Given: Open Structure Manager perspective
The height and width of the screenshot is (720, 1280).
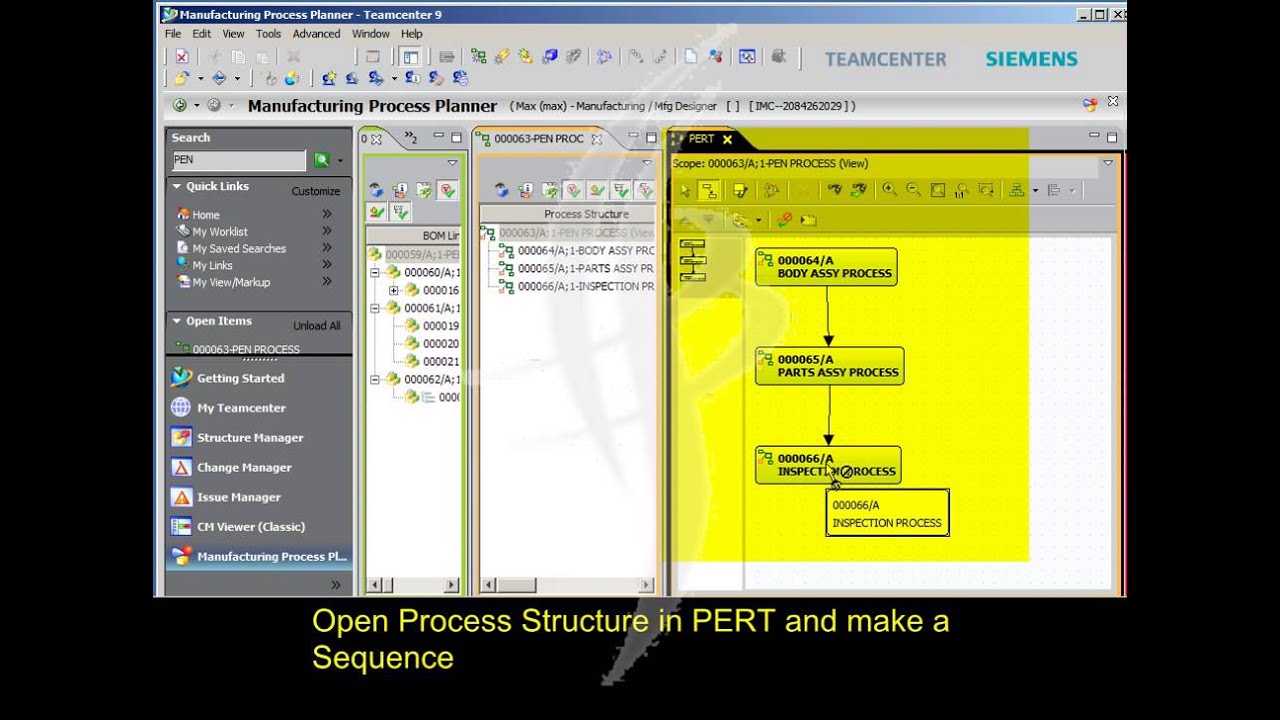Looking at the screenshot, I should click(250, 437).
